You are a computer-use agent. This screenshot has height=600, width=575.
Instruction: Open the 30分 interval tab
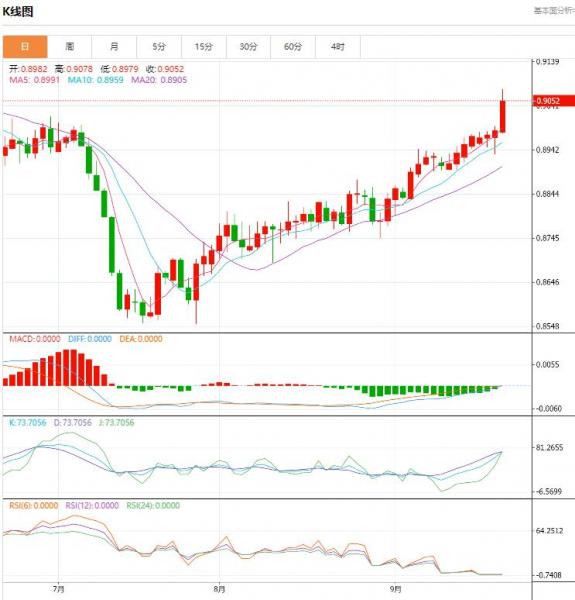248,47
